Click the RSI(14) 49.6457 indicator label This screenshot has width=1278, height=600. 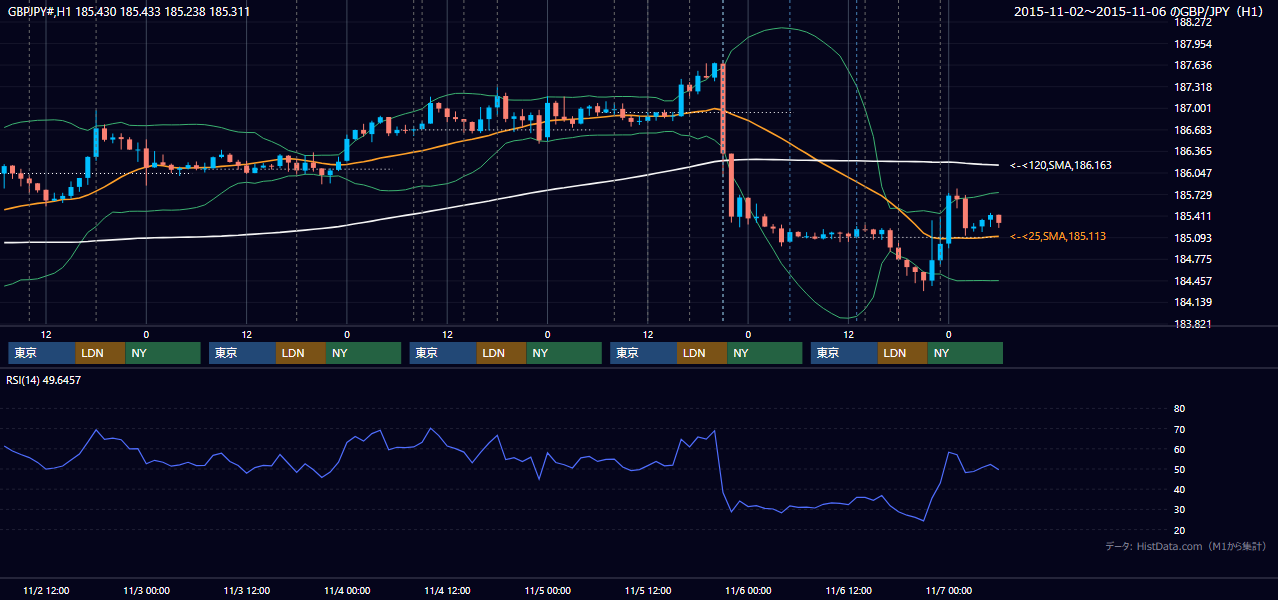44,380
